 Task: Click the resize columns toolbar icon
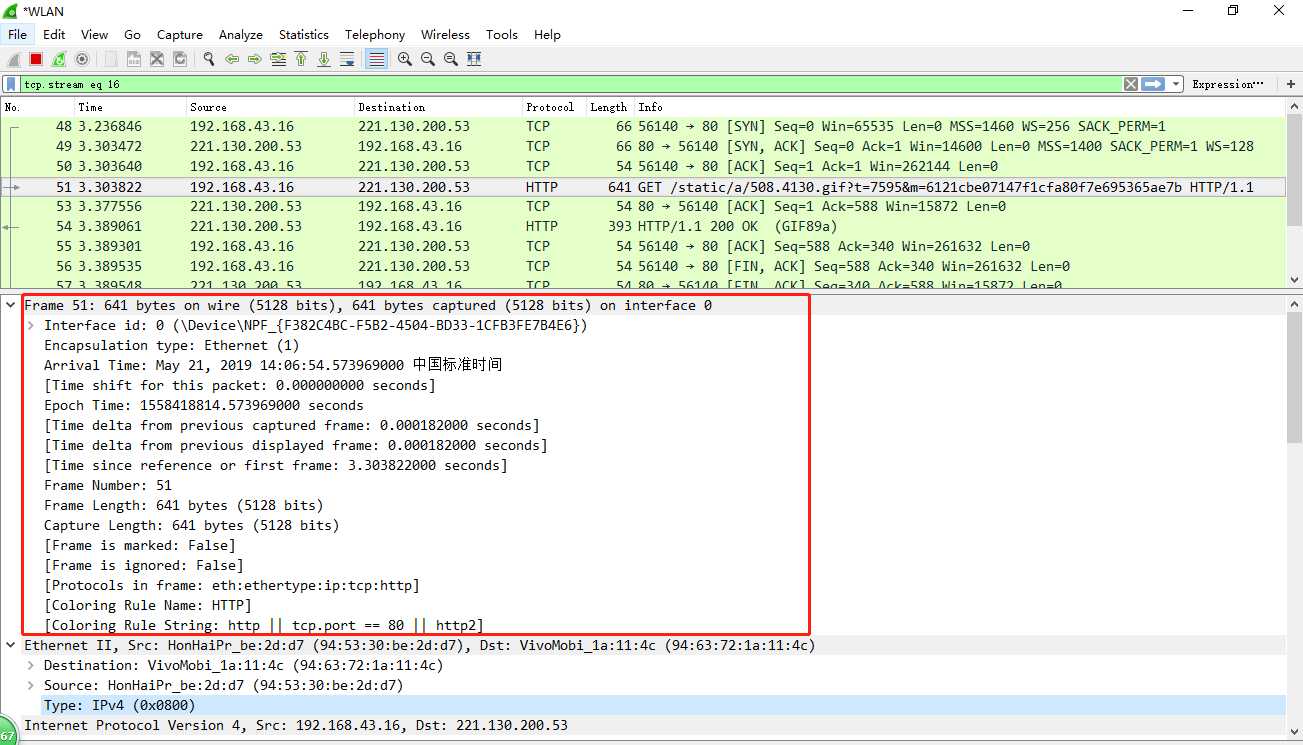tap(474, 59)
